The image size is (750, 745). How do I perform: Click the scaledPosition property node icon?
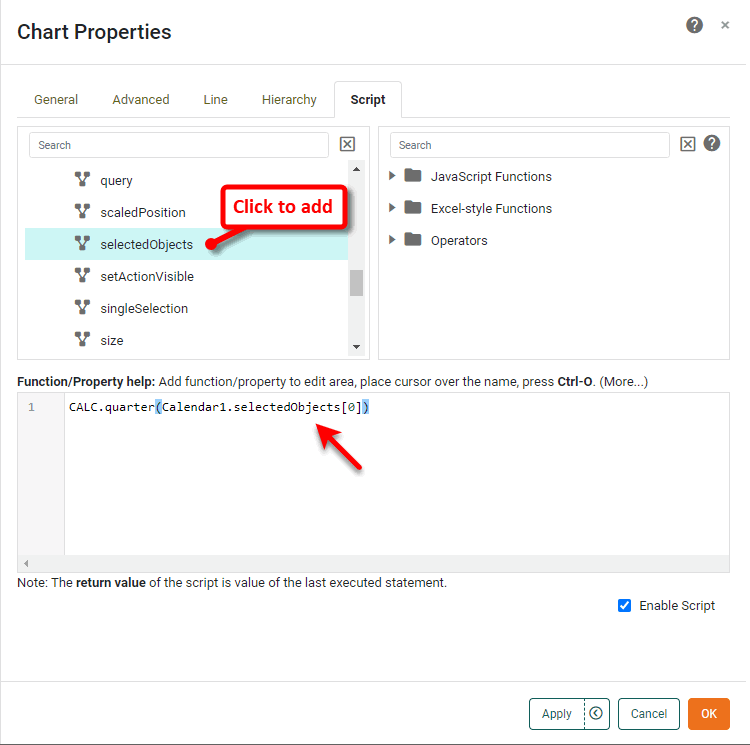[83, 212]
